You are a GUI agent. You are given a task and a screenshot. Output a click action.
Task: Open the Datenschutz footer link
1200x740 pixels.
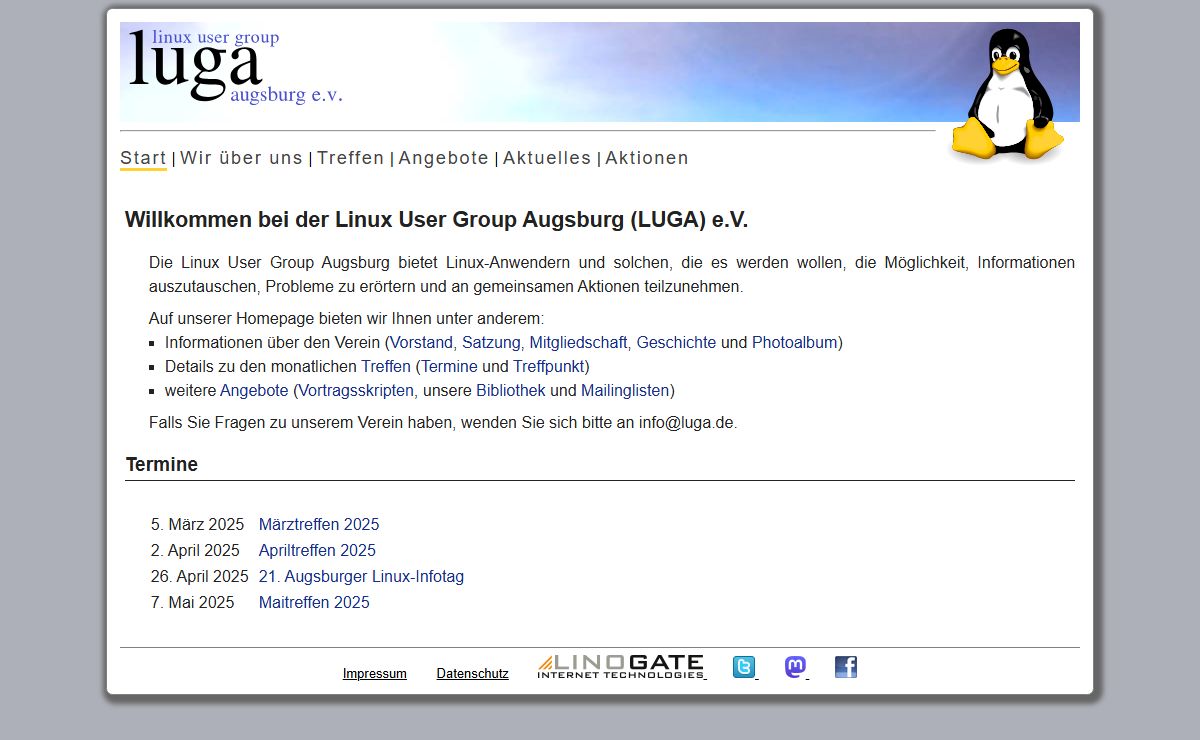(x=473, y=674)
